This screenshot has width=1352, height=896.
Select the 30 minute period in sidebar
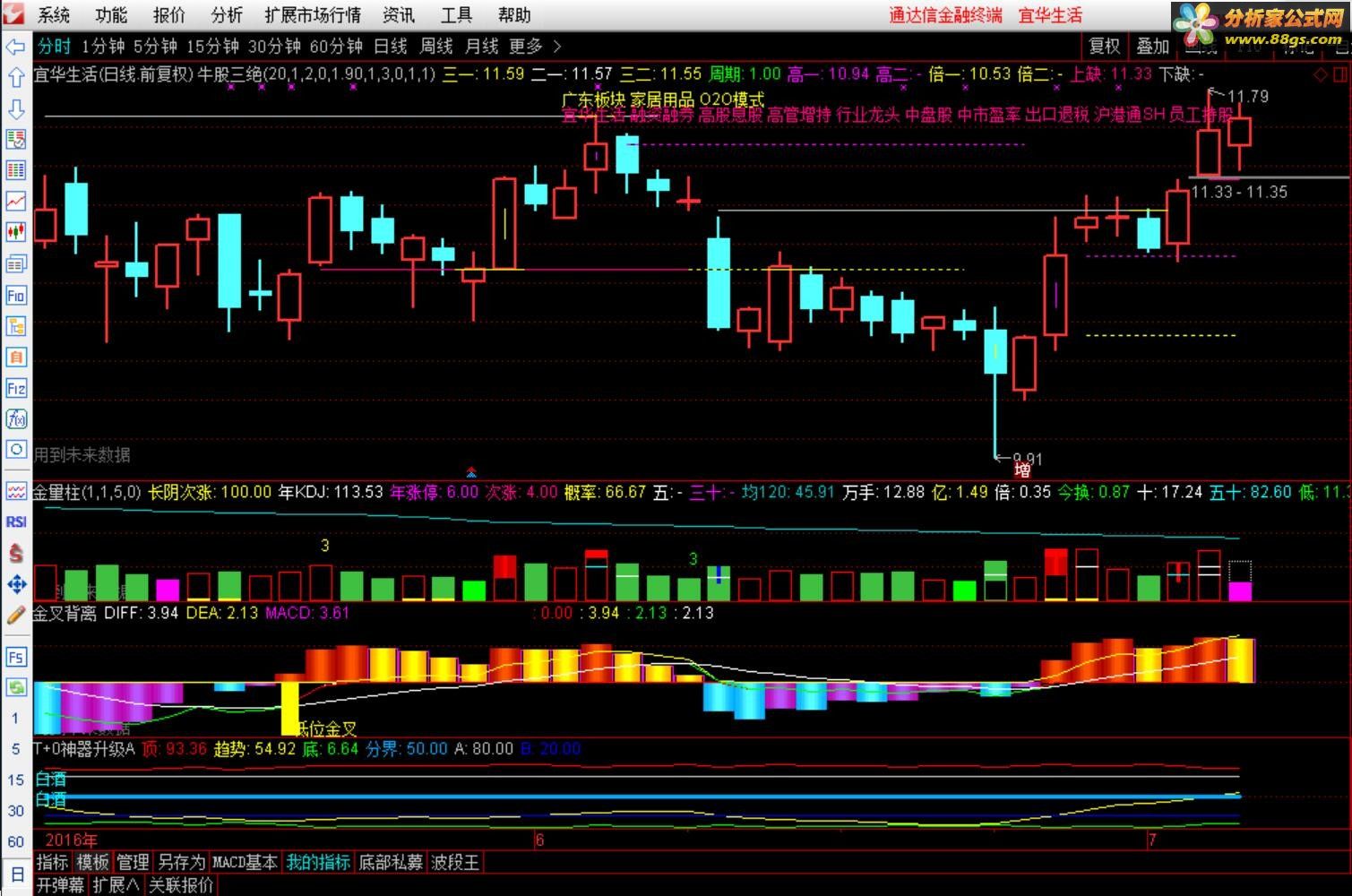pos(15,811)
